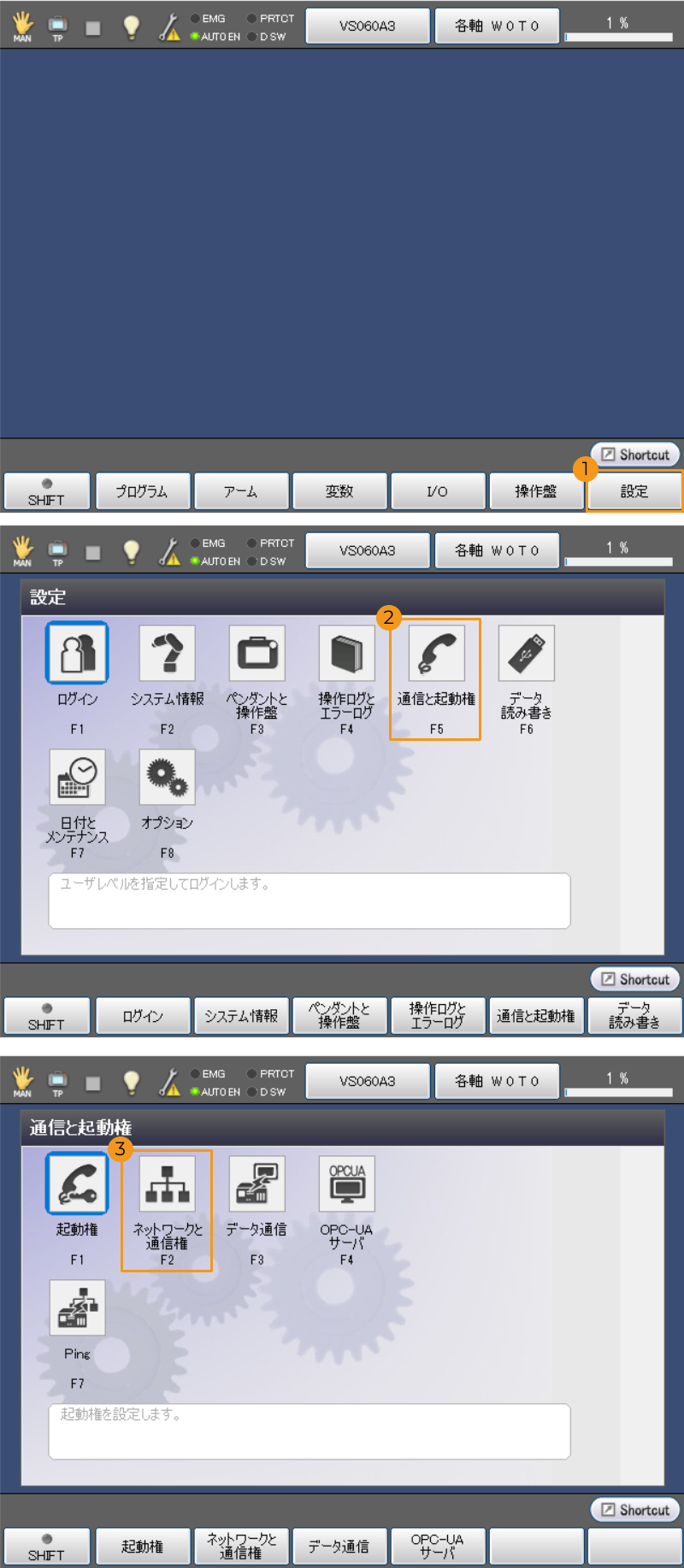Open the 操作盤 menu on main screen

[x=536, y=491]
